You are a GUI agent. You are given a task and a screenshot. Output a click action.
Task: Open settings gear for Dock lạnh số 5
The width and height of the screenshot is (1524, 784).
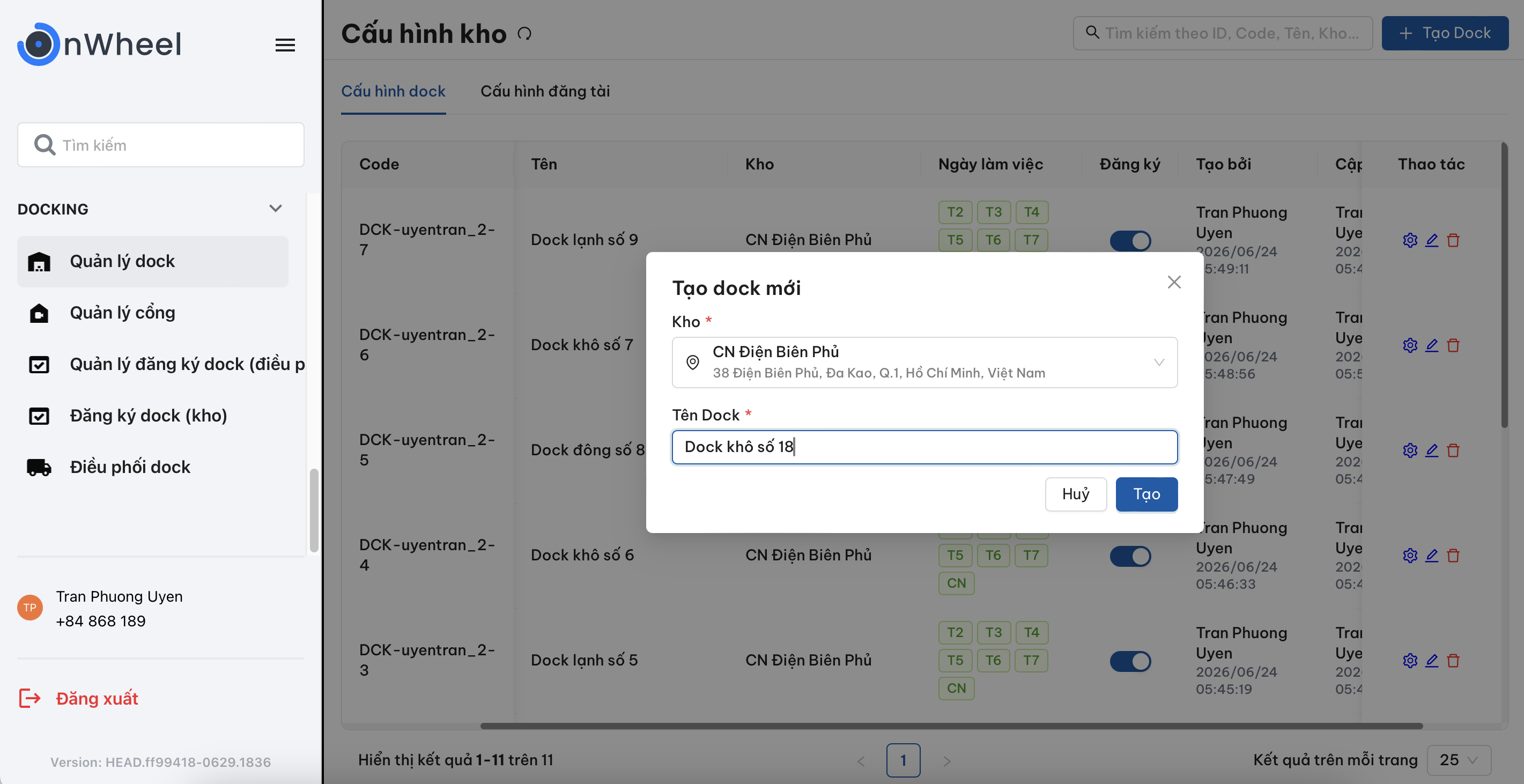tap(1410, 661)
